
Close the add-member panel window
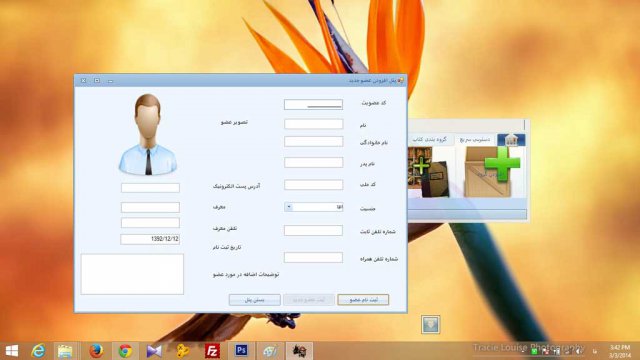[83, 81]
